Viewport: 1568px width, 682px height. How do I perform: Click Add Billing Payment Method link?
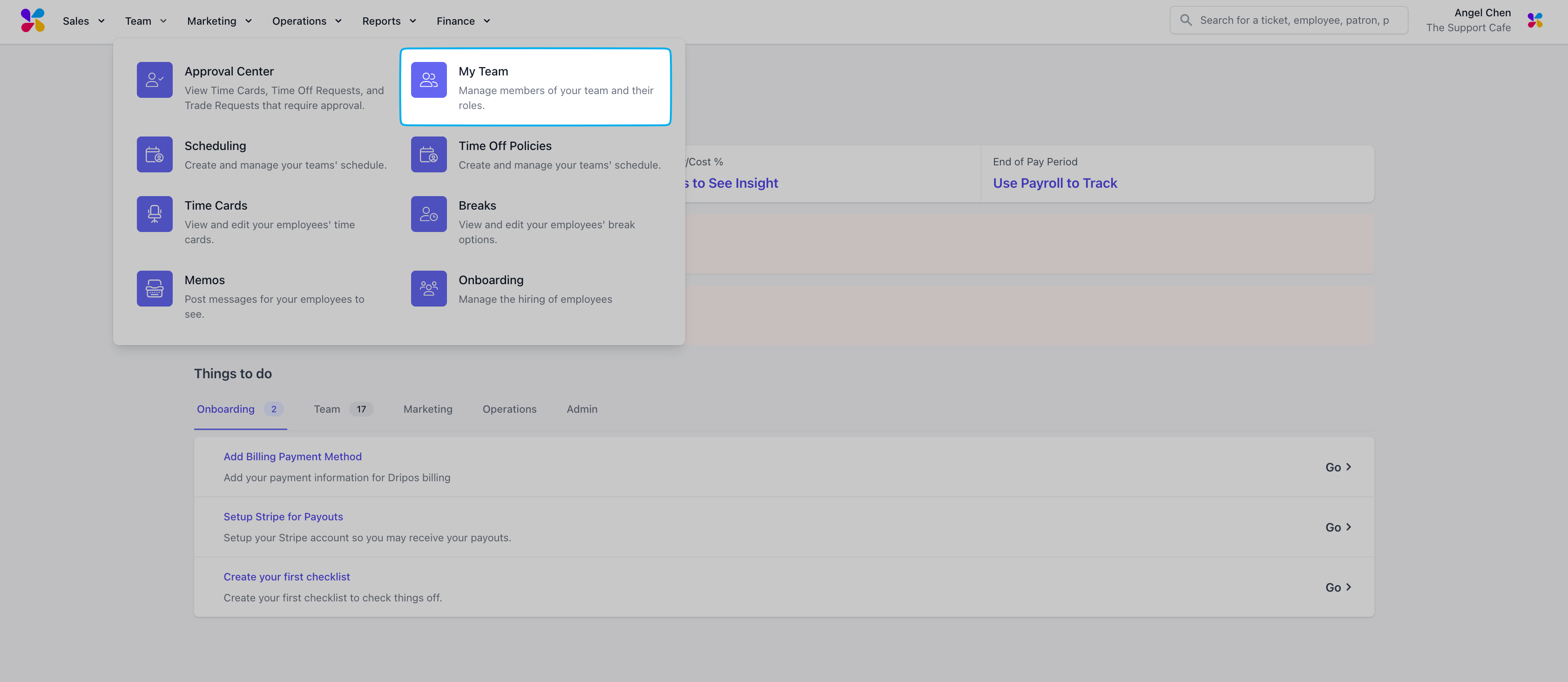point(292,457)
